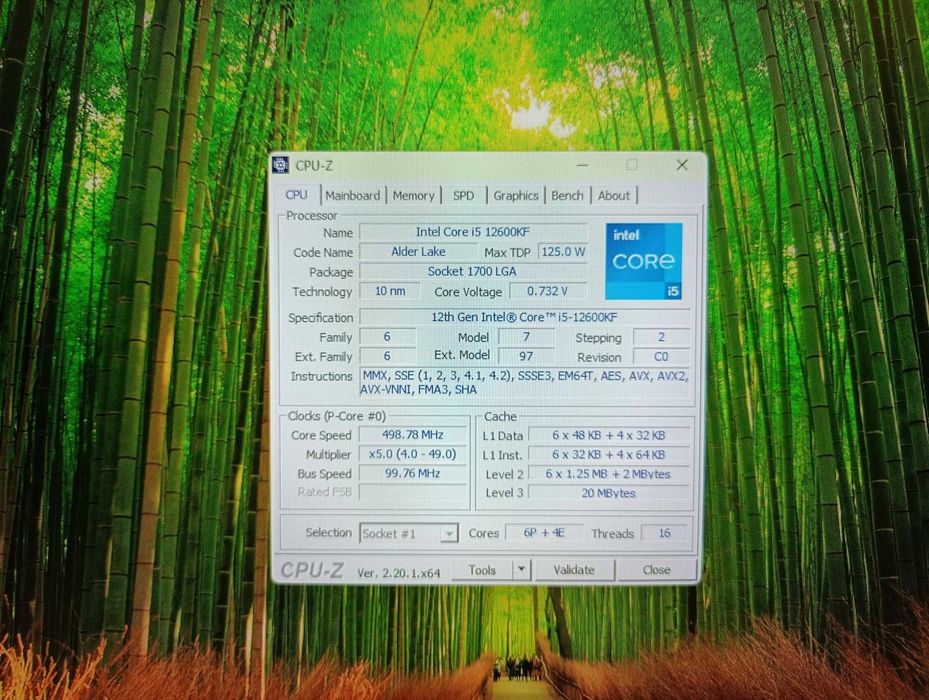Click the Instructions list starting with MMX
The height and width of the screenshot is (700, 929).
pos(525,383)
